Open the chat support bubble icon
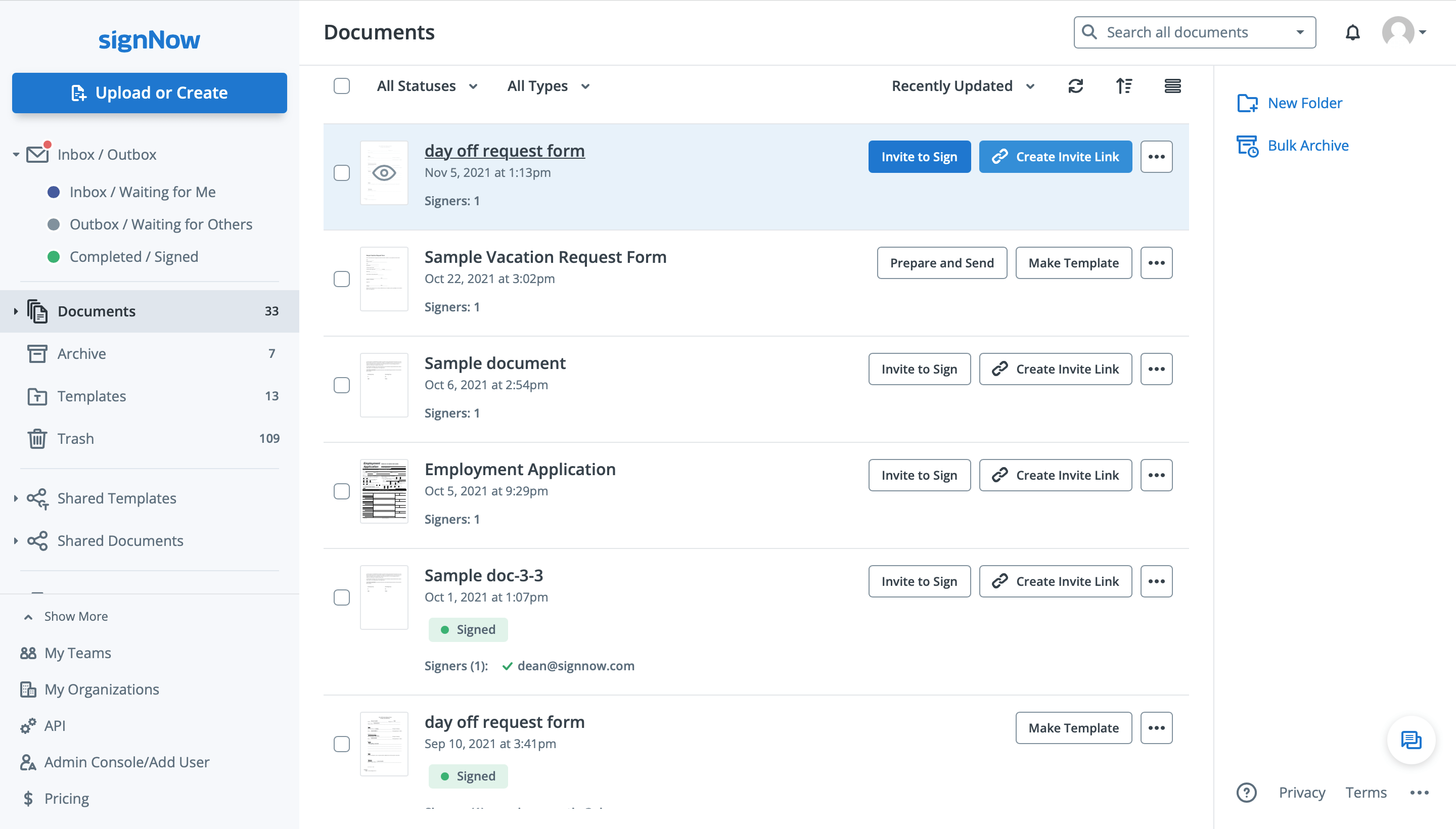Screen dimensions: 1456x829 tap(1410, 740)
